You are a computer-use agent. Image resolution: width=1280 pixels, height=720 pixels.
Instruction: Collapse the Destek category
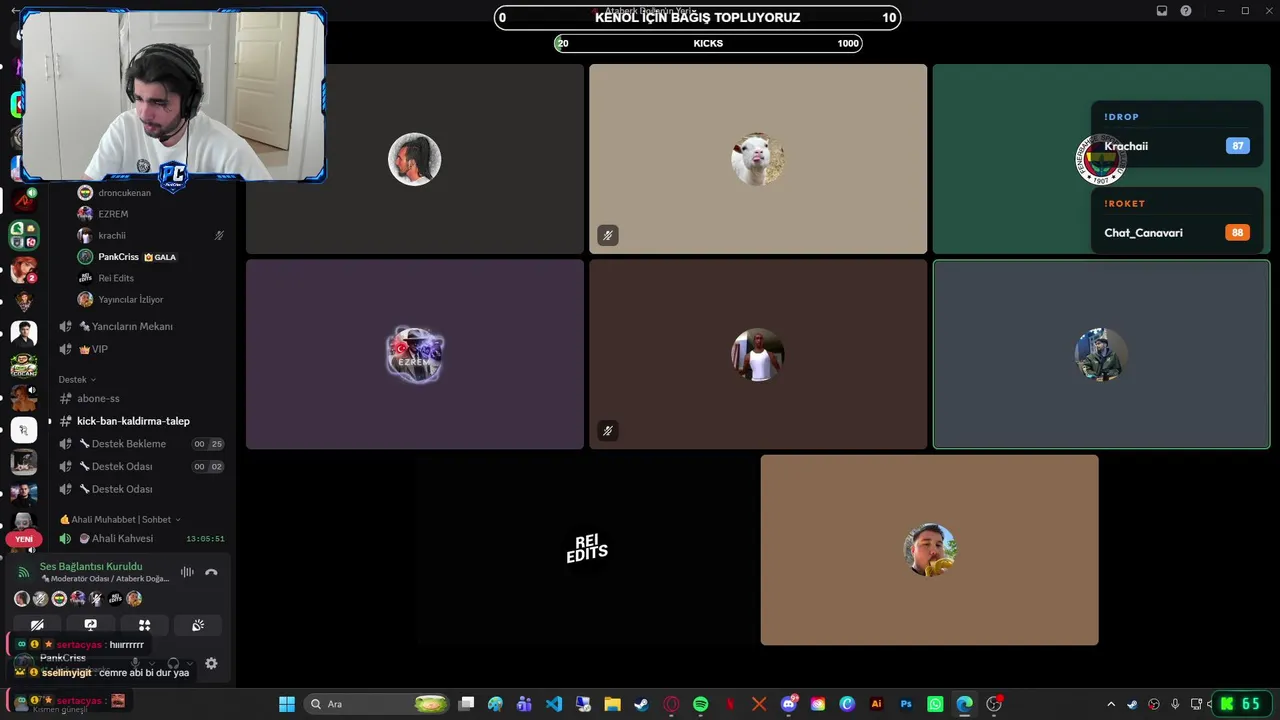click(77, 379)
